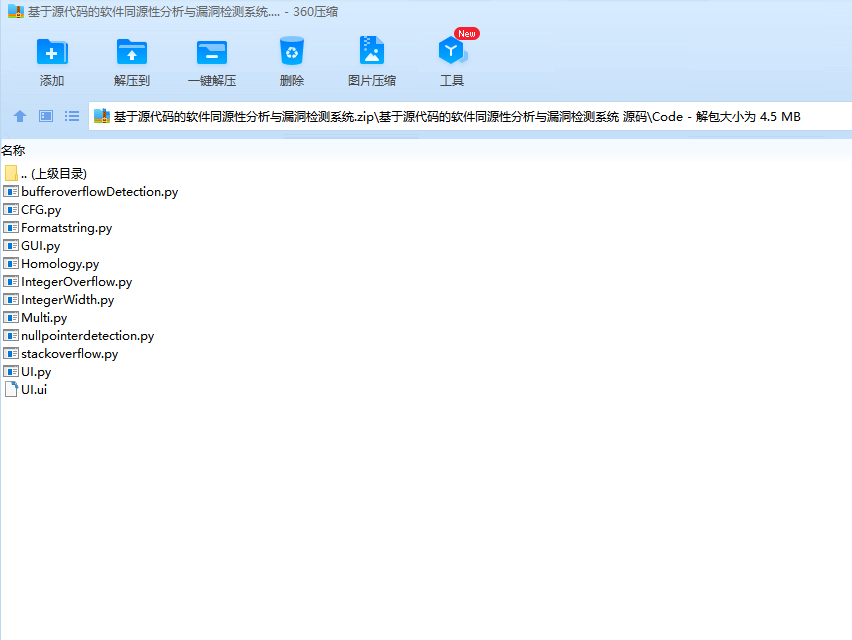Click the 一键解压 one-click extract icon

tap(211, 52)
